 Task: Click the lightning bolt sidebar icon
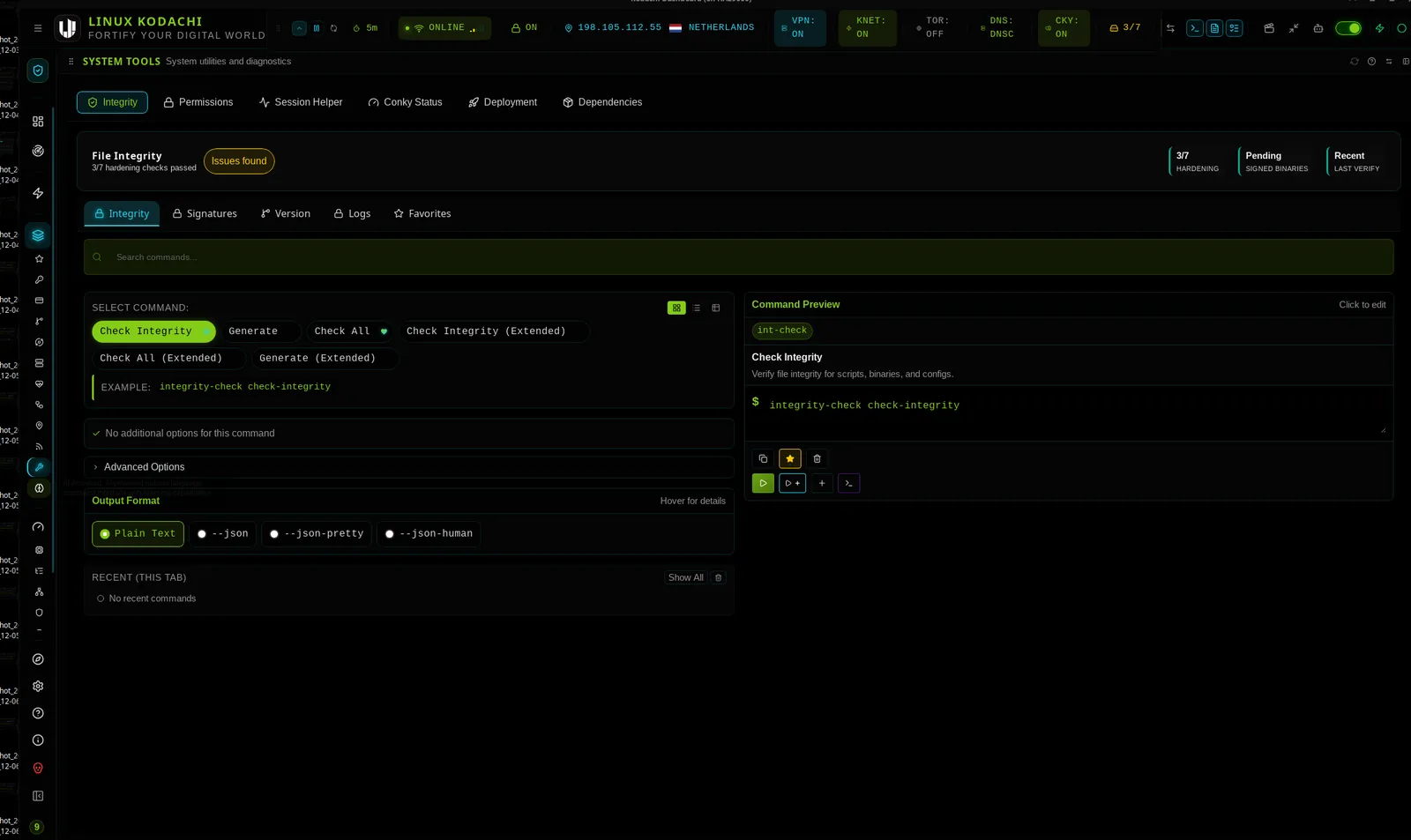click(x=38, y=193)
